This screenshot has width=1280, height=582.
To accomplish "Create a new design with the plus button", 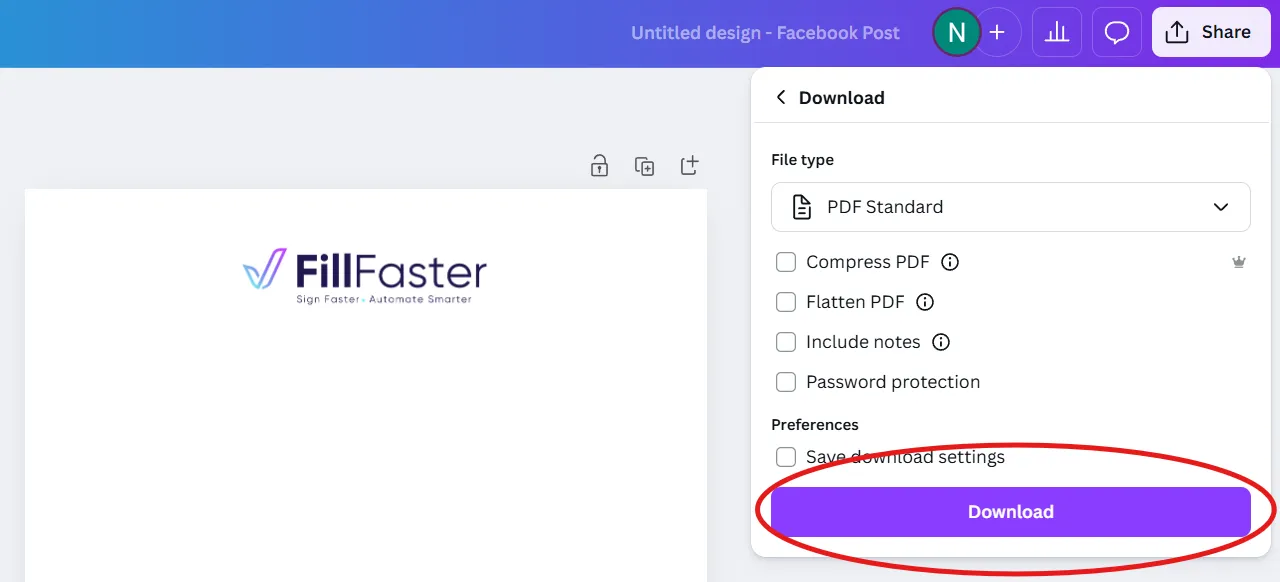I will point(997,31).
